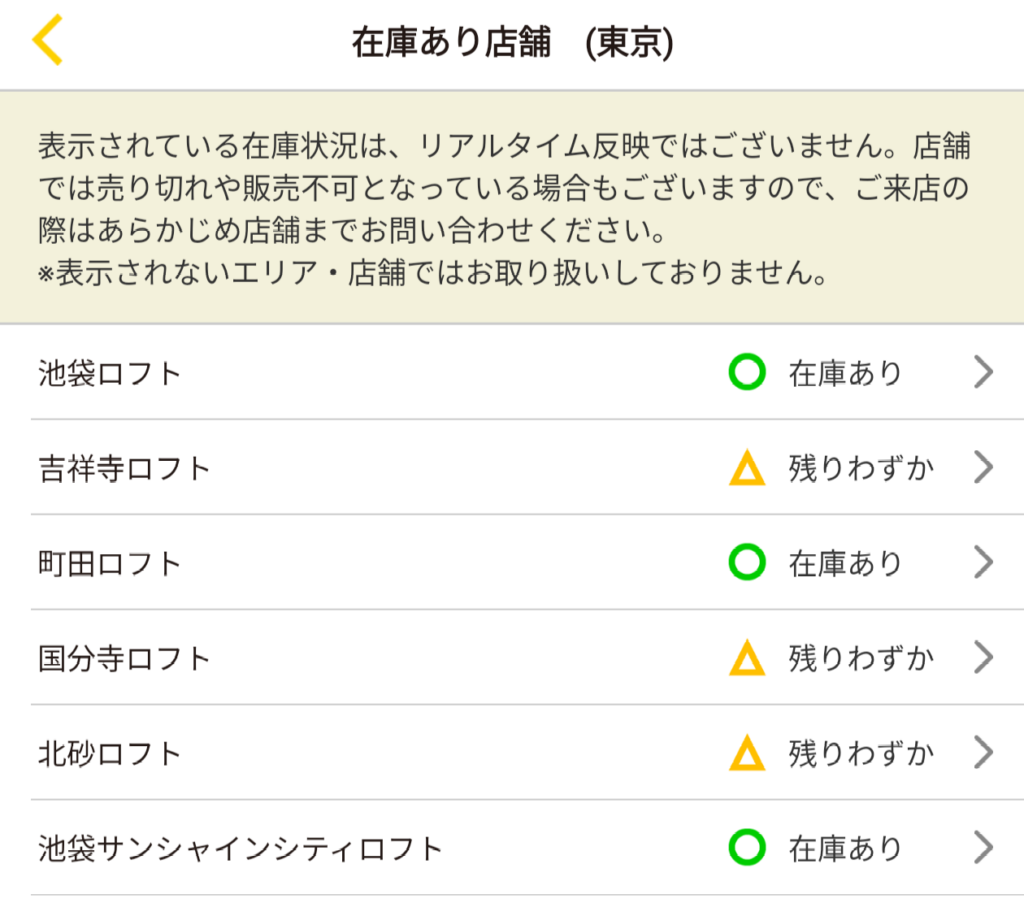Tap the 在庫あり label next to 町田ロフト
This screenshot has width=1024, height=899.
click(x=845, y=562)
